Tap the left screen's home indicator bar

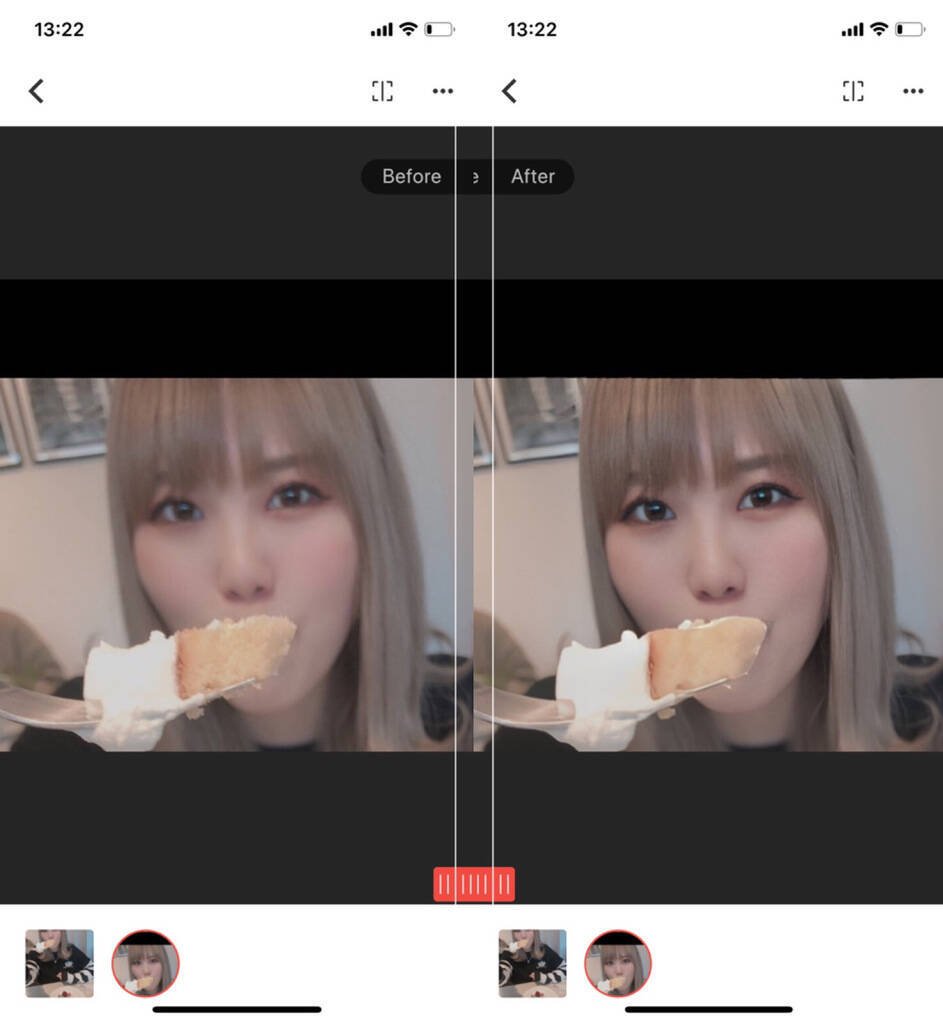point(237,1009)
